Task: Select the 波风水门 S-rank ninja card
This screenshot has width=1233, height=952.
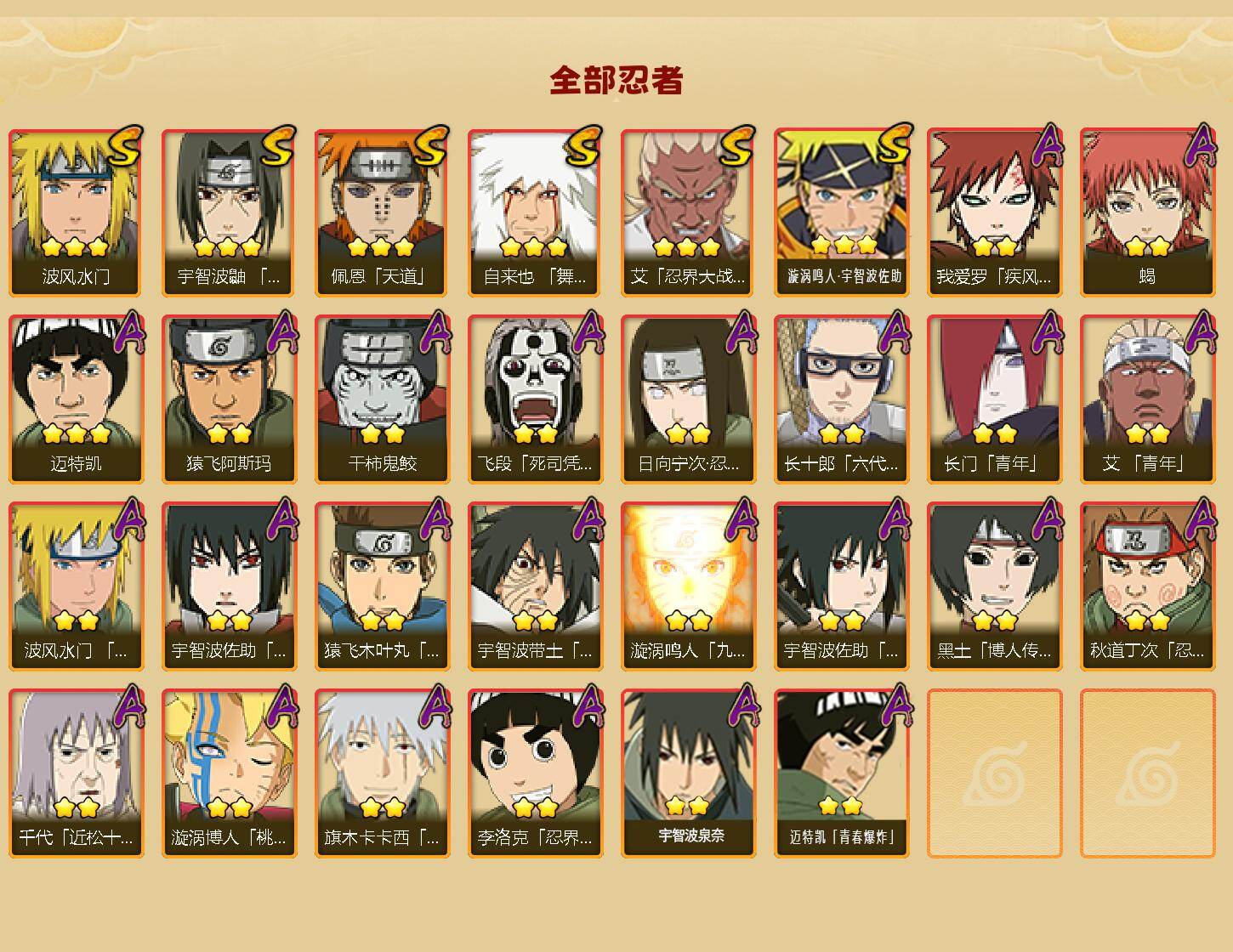Action: 77,212
